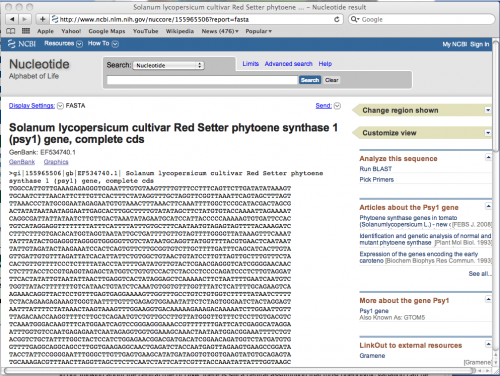Click the Nucleotide heading
500x376 pixels.
pyautogui.click(x=39, y=64)
